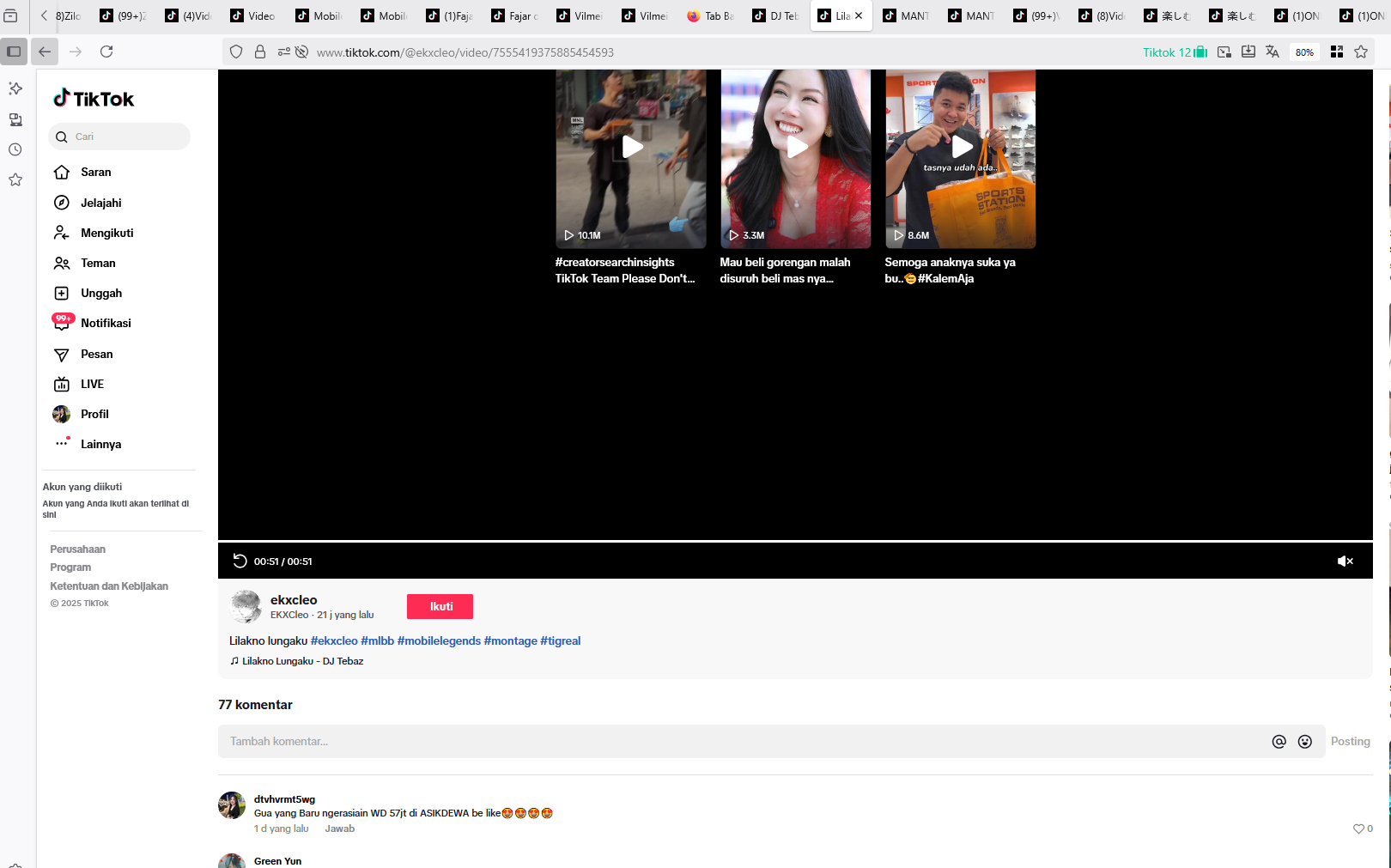Like the comment by dtvhvrmt5wg
The image size is (1391, 868).
coord(1358,829)
